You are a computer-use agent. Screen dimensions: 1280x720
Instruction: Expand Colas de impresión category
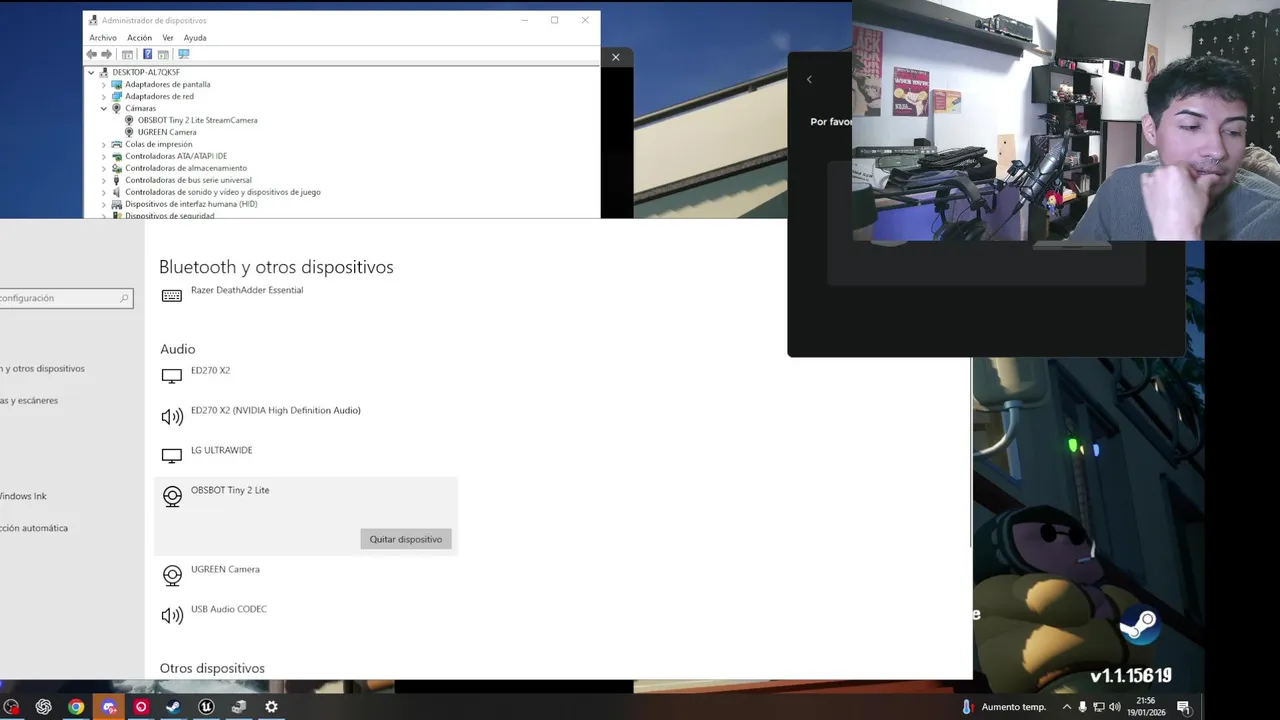click(x=103, y=144)
